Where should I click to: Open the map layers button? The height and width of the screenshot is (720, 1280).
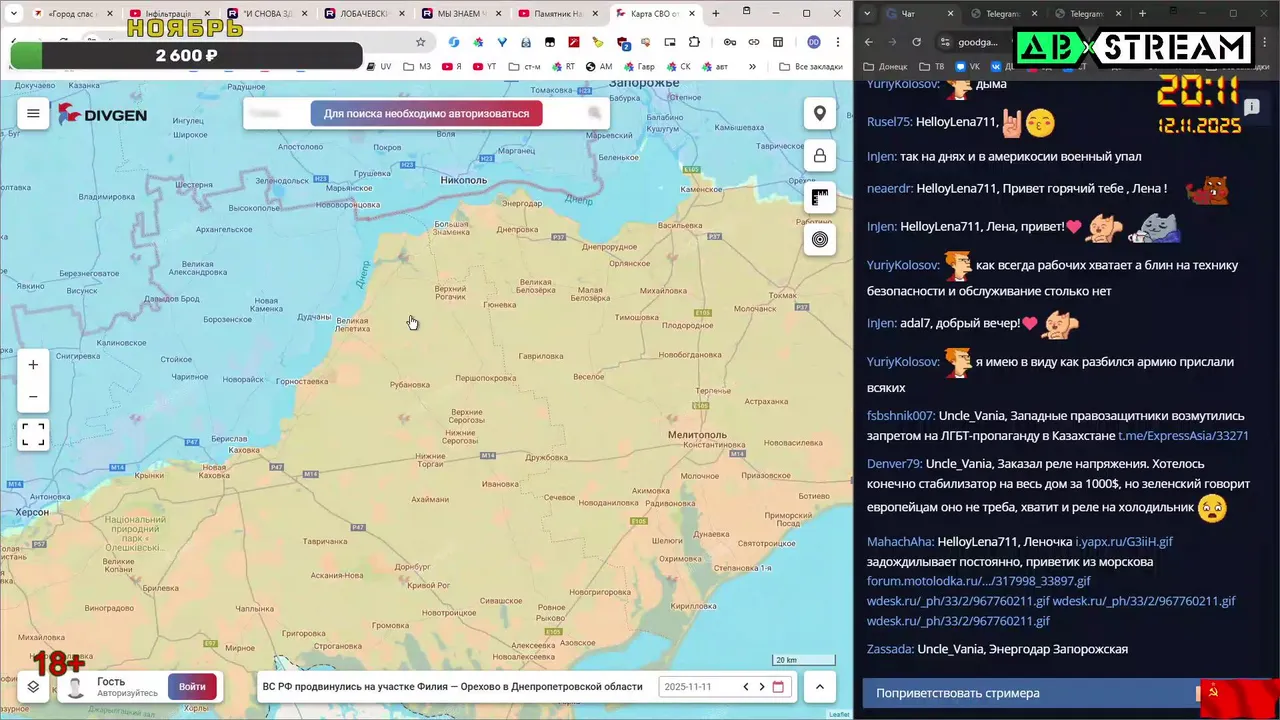click(33, 687)
